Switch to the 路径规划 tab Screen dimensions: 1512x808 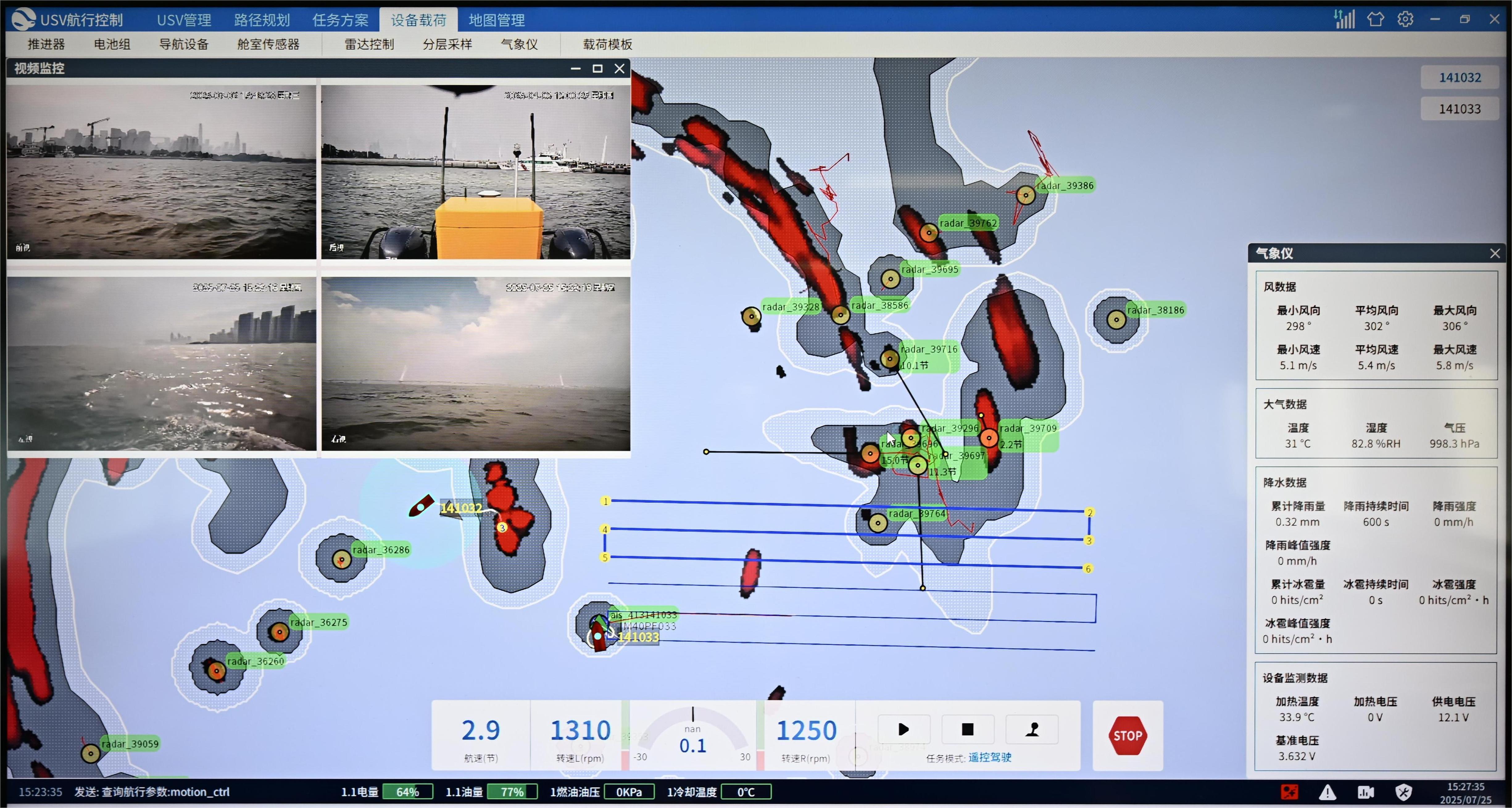coord(262,20)
